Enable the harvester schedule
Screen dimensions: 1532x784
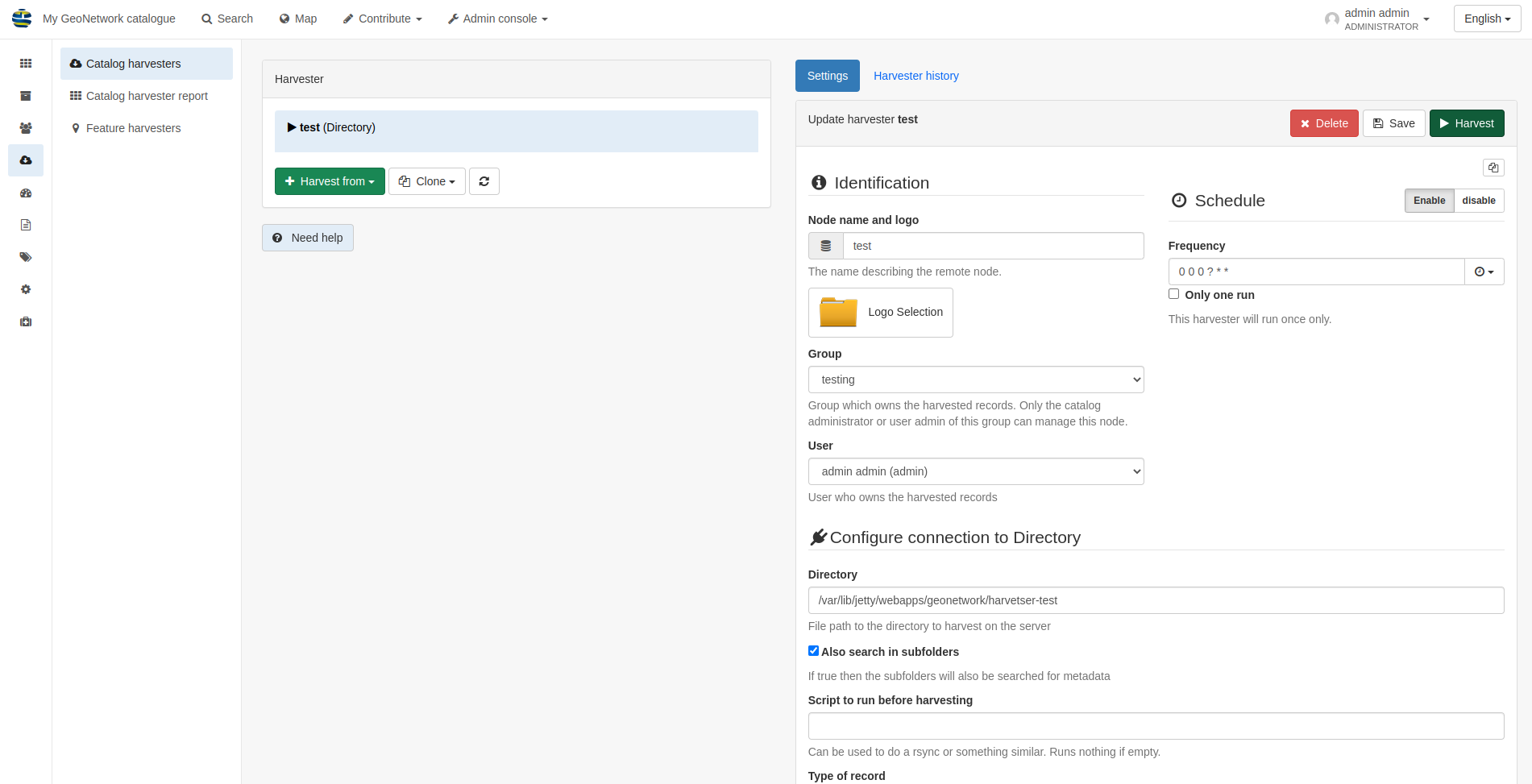point(1429,201)
